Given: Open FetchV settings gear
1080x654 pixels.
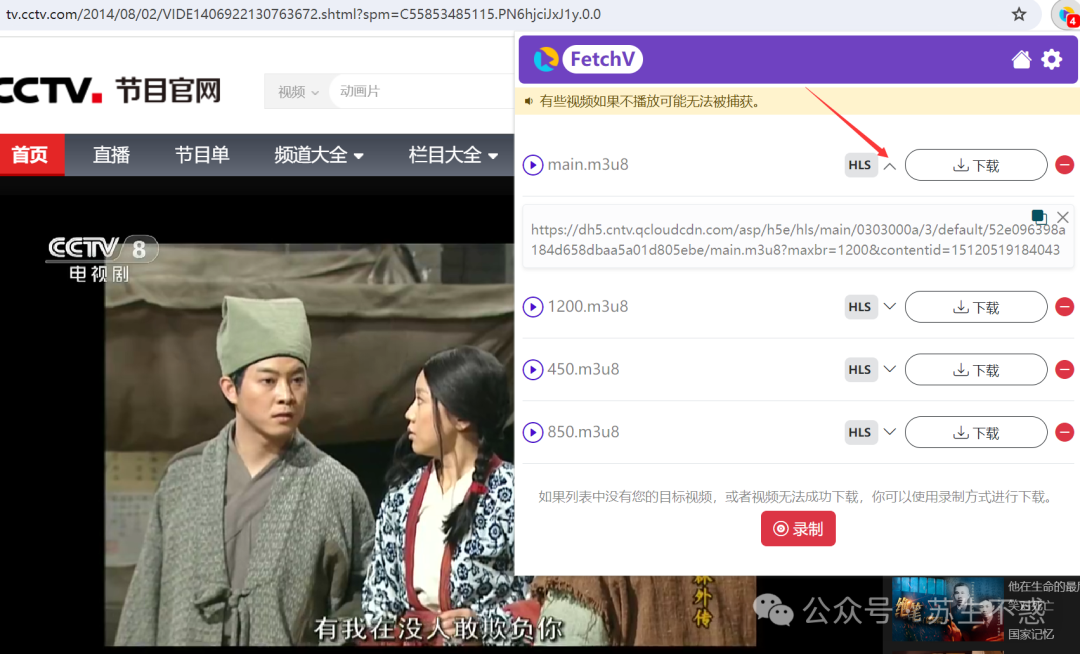Looking at the screenshot, I should click(x=1052, y=60).
